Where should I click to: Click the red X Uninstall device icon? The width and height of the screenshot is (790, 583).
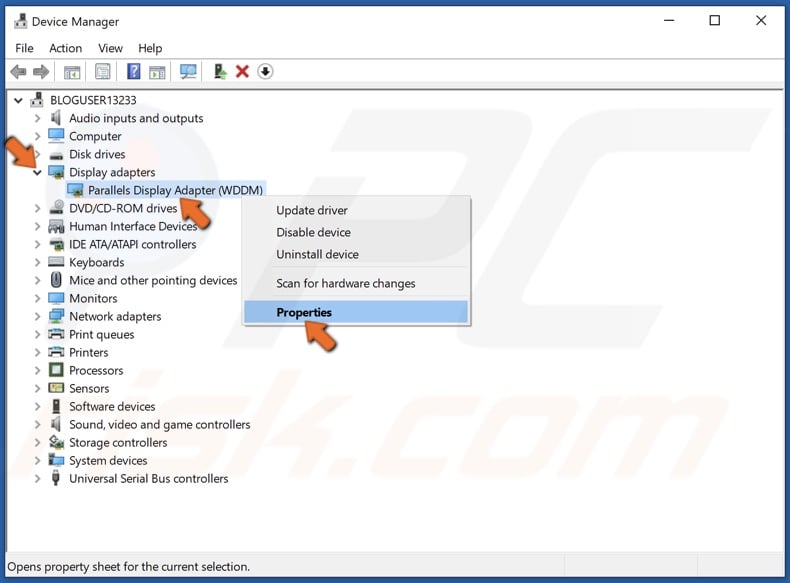tap(242, 72)
